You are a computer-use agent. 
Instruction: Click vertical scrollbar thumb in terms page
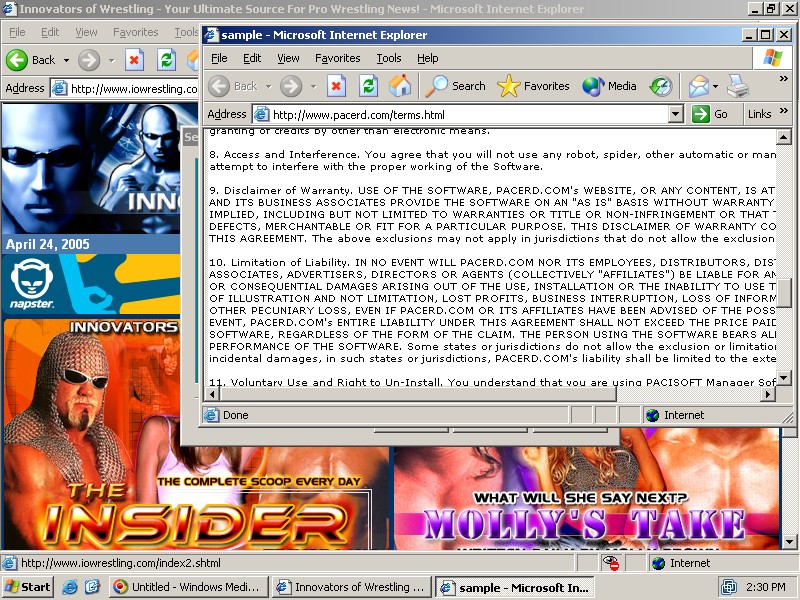pos(783,292)
